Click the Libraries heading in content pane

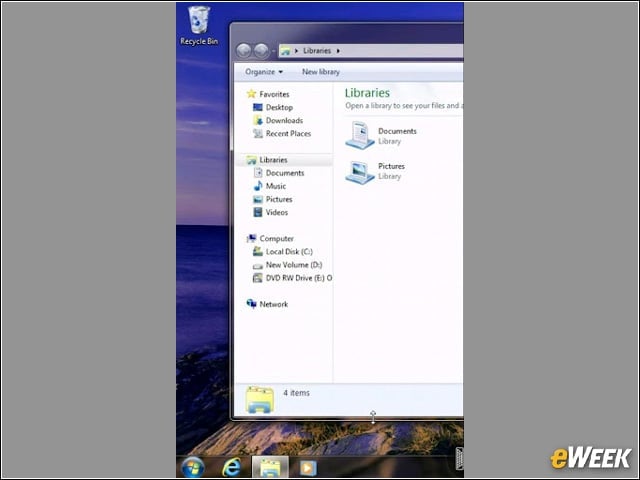[x=367, y=93]
